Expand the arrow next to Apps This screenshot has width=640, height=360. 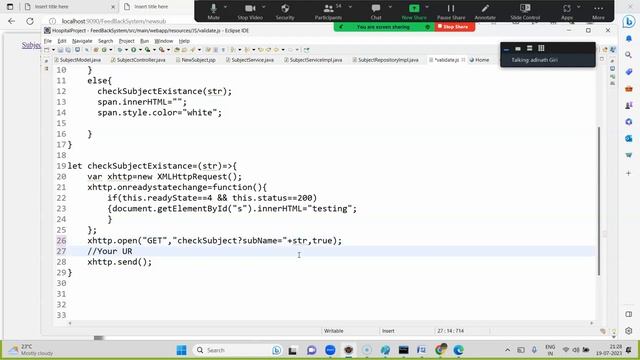pyautogui.click(x=578, y=7)
